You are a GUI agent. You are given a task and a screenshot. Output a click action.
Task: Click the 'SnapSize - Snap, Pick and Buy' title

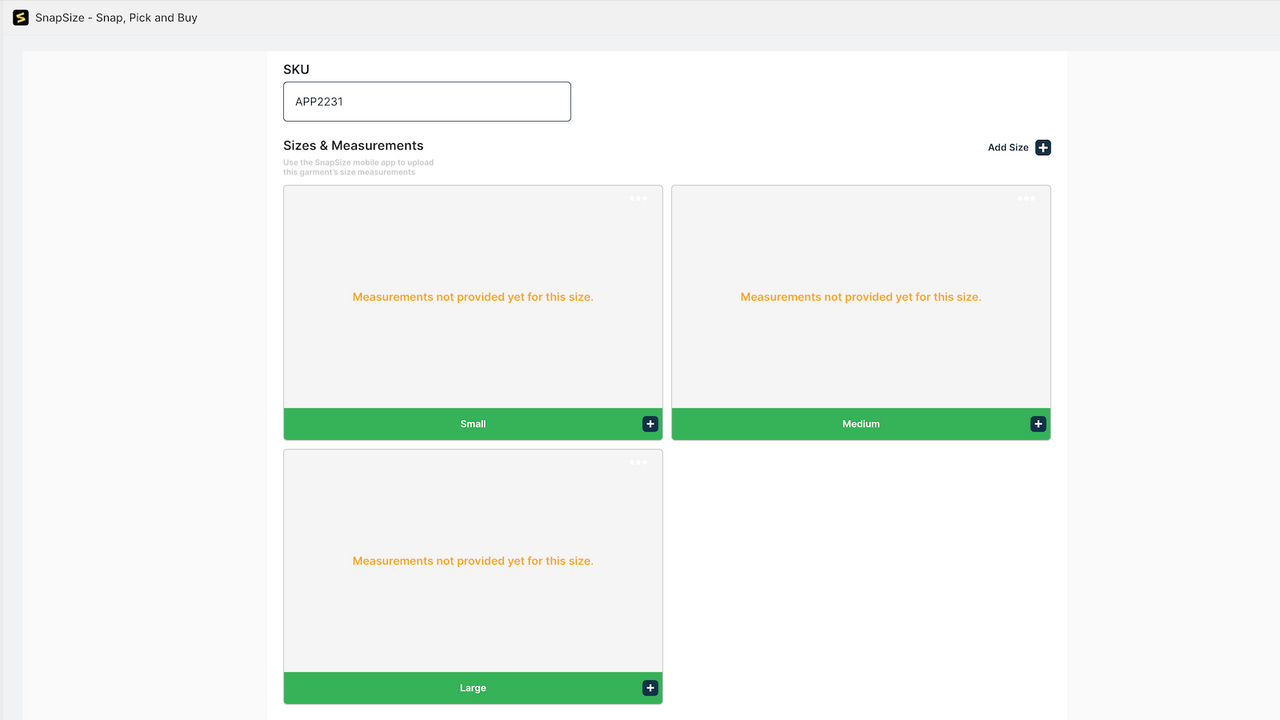click(x=116, y=18)
